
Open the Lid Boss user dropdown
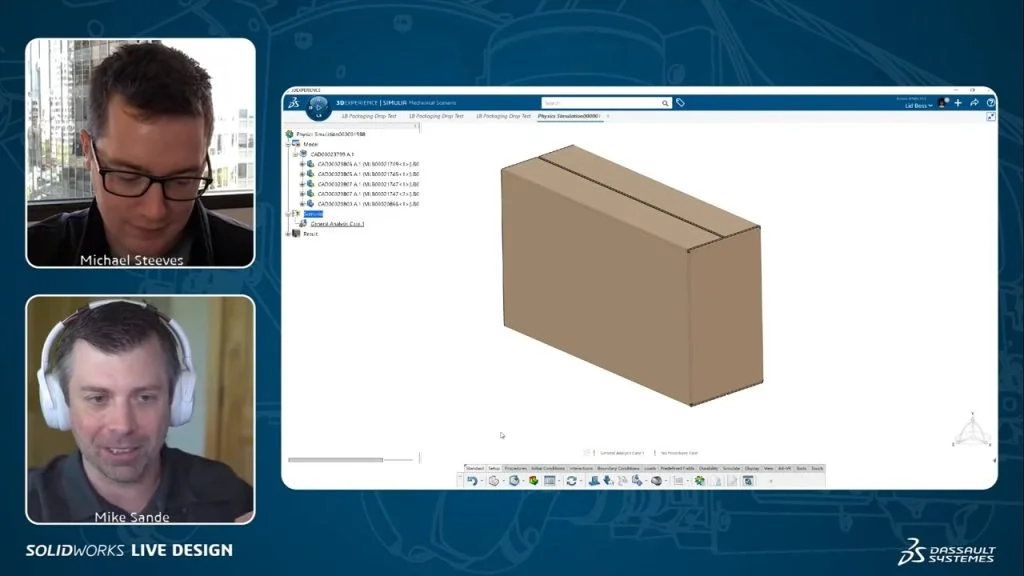click(x=918, y=106)
